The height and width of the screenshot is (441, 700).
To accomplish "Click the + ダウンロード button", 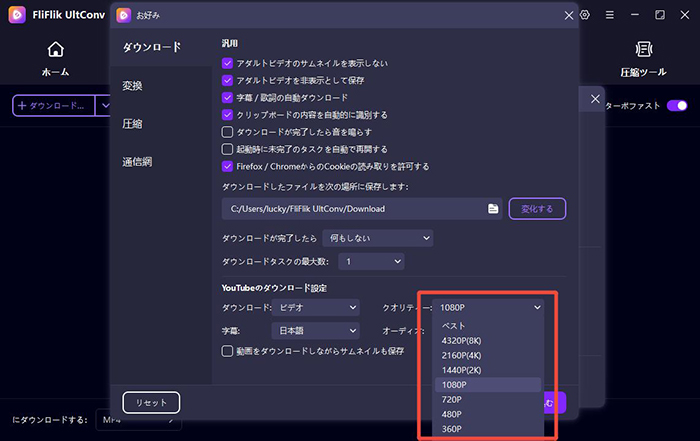I will [x=54, y=106].
